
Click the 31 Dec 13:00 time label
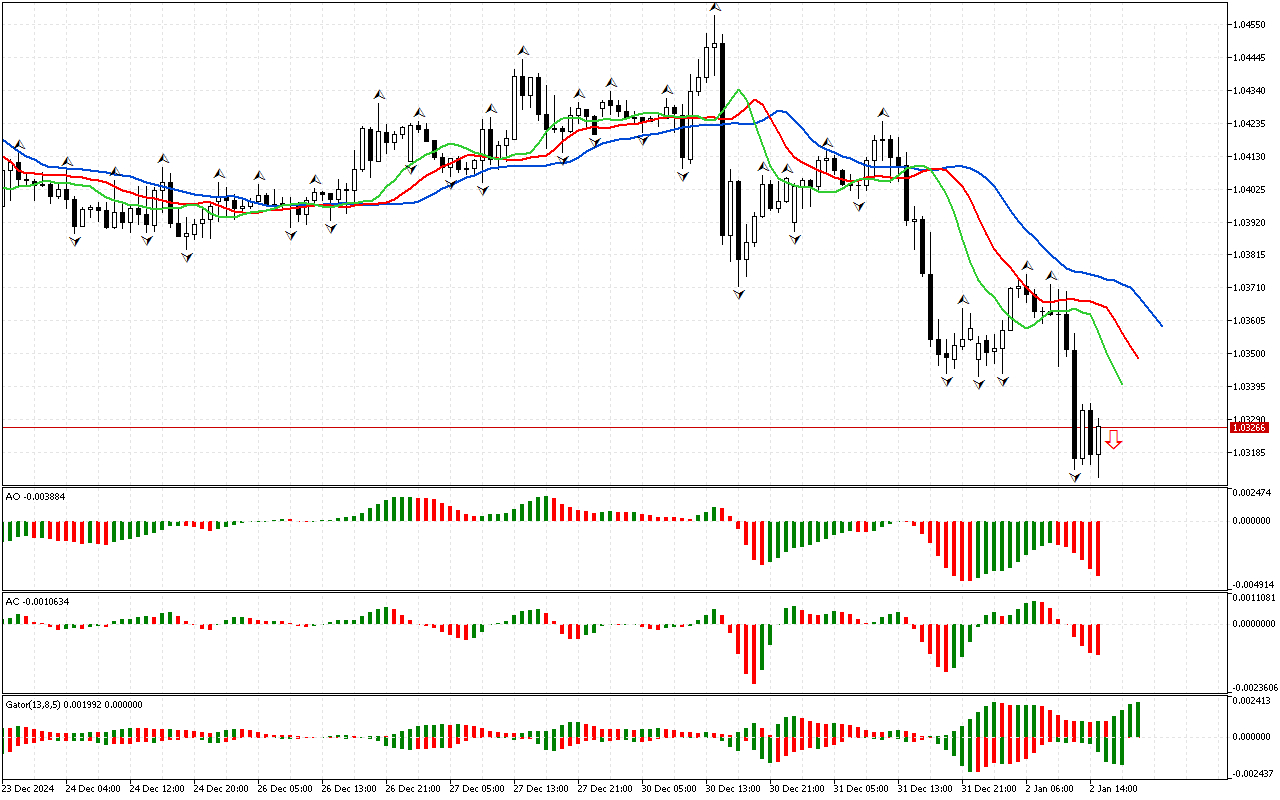click(923, 788)
